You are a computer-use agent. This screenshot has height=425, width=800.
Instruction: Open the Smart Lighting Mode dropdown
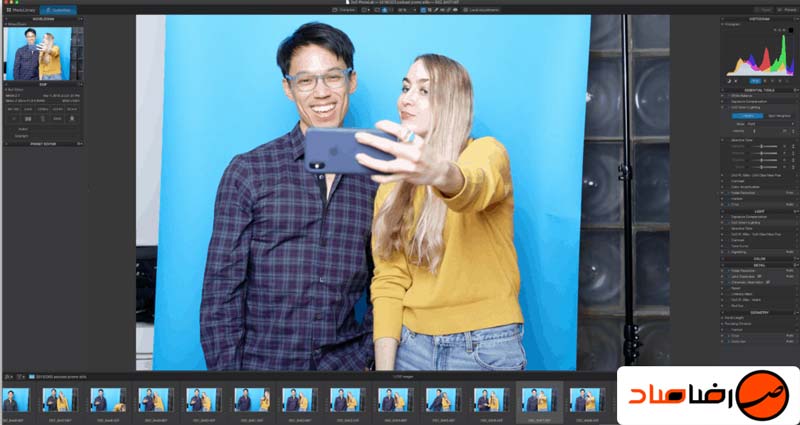click(x=769, y=124)
